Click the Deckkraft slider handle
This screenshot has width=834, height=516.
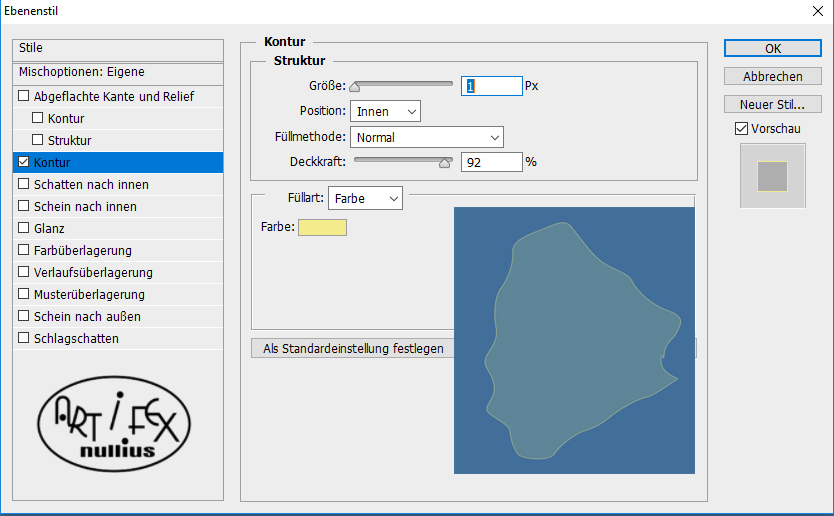(x=445, y=163)
